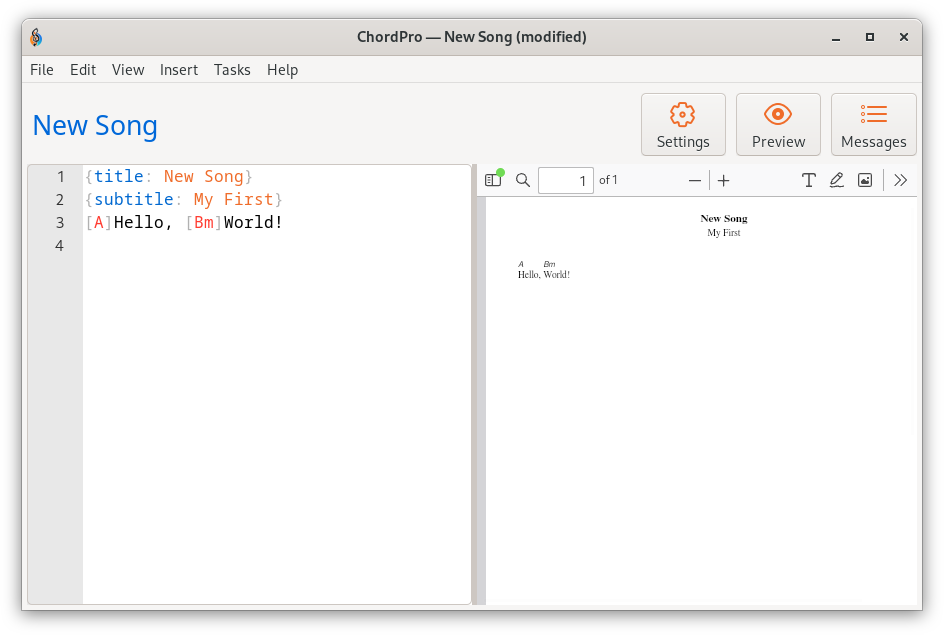The image size is (944, 635).
Task: Click line number 4 in gutter
Action: tap(59, 246)
